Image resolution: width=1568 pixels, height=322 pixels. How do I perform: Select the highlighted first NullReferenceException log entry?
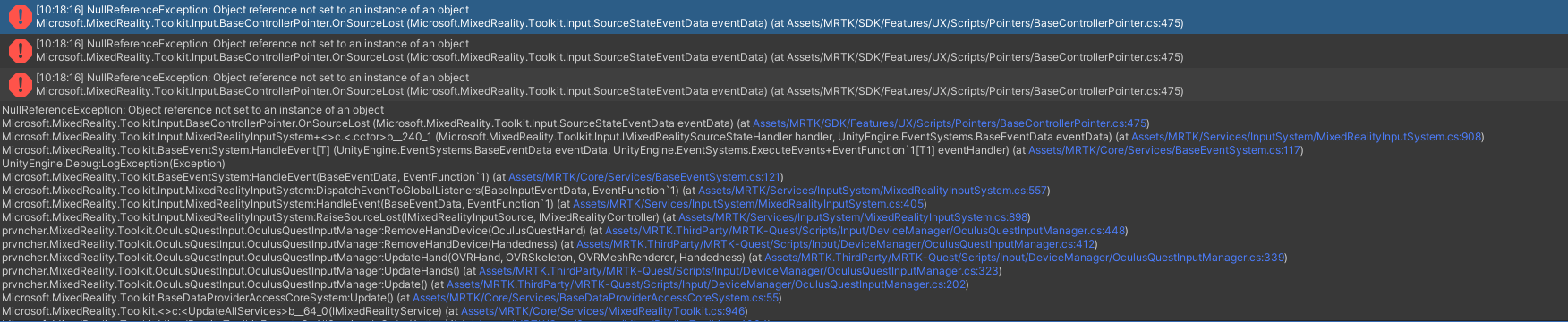point(784,17)
